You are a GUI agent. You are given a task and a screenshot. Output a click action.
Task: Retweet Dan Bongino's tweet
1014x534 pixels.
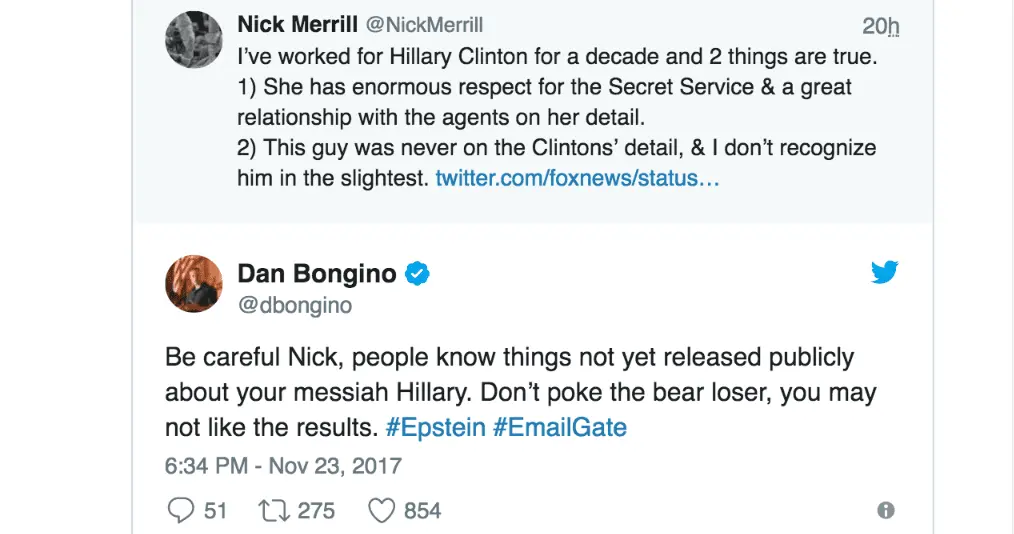(x=273, y=510)
